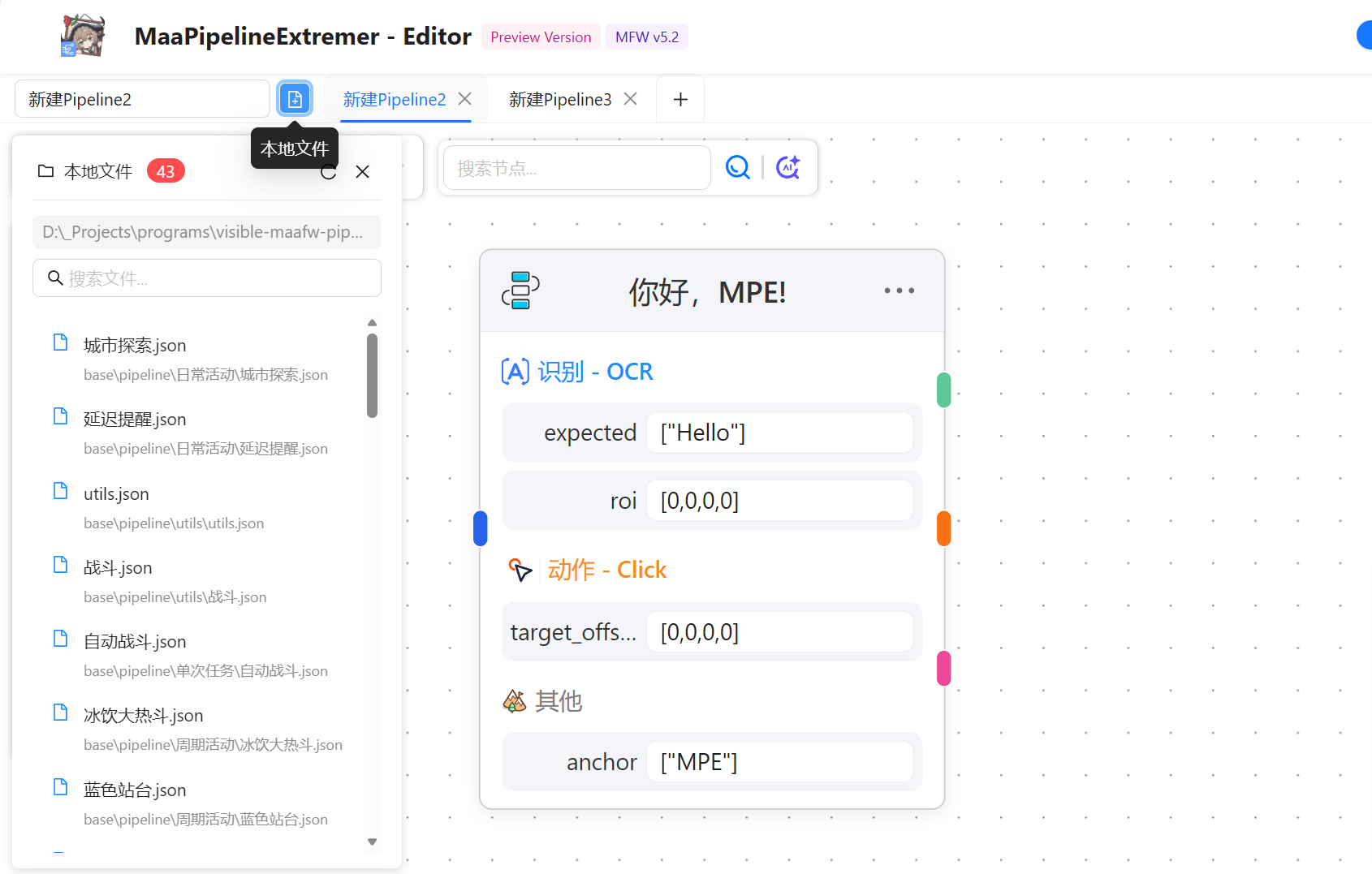The image size is (1372, 874).
Task: Select the 新建Pipeline2 tab
Action: 395,99
